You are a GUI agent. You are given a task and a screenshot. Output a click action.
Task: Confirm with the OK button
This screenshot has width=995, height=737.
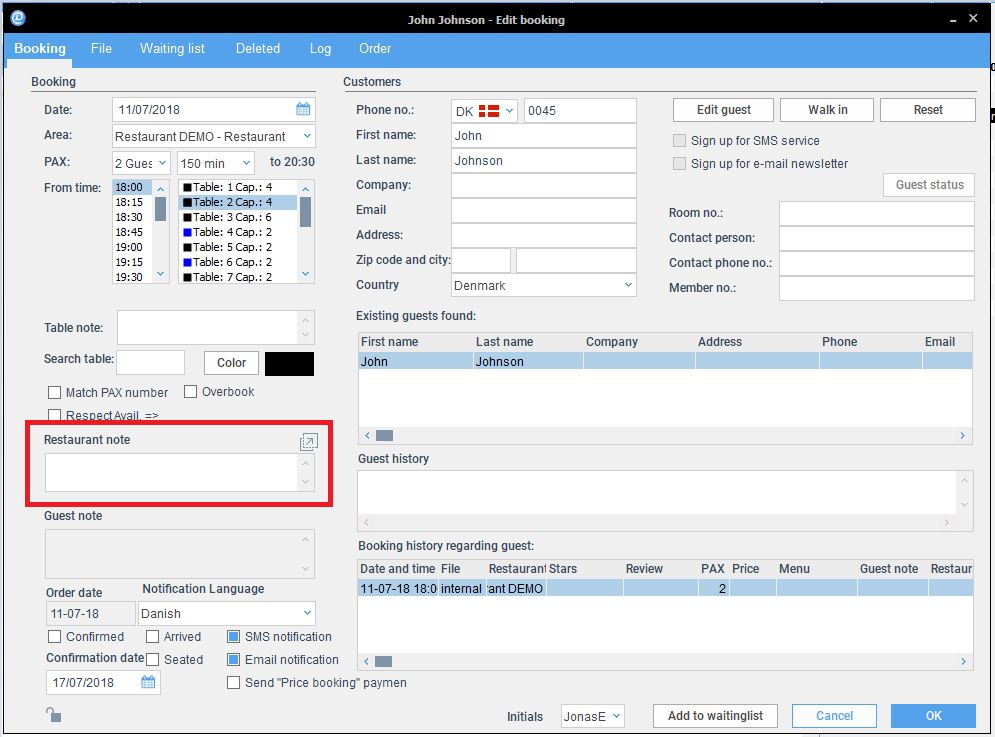pyautogui.click(x=933, y=716)
